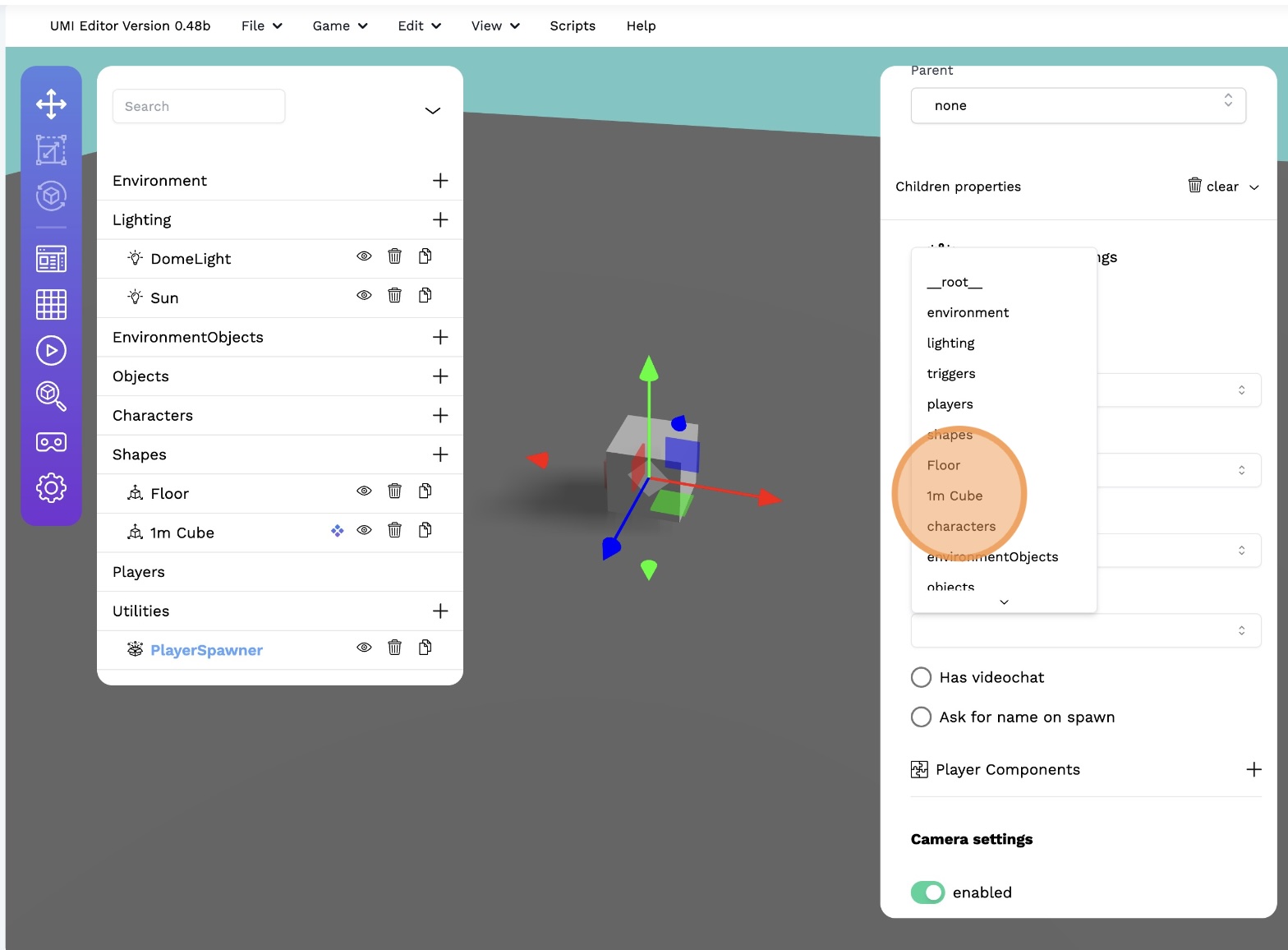Click the Search field in hierarchy panel
The height and width of the screenshot is (950, 1288).
point(199,107)
